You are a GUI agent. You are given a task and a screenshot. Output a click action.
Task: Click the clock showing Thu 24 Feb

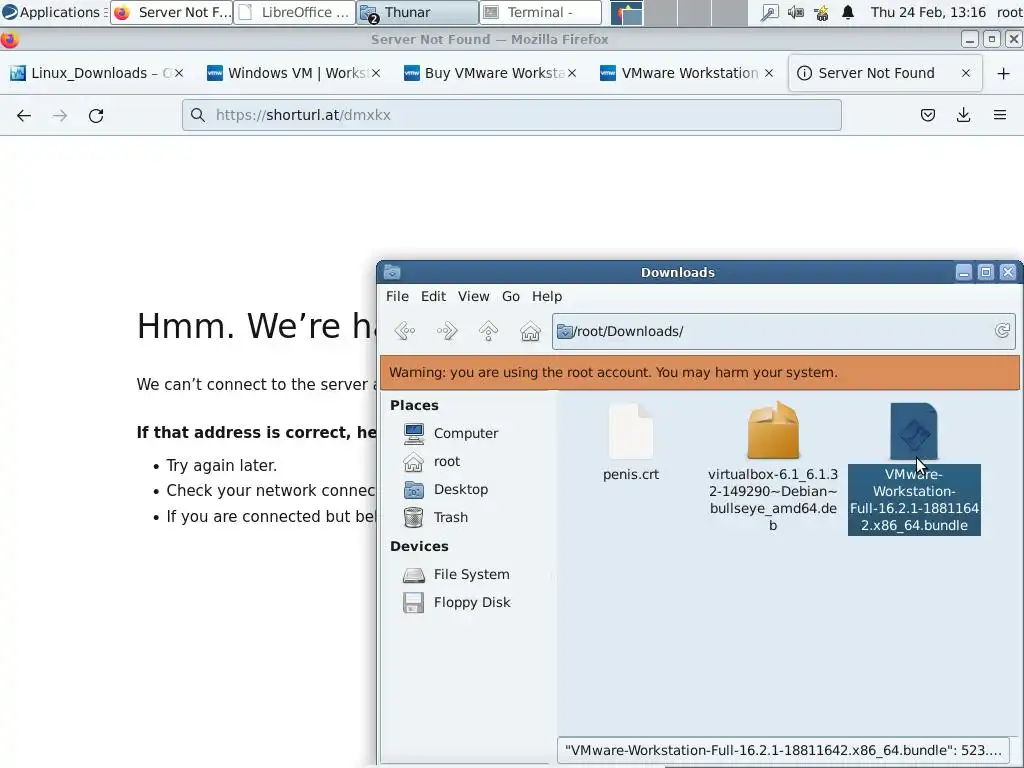point(928,12)
